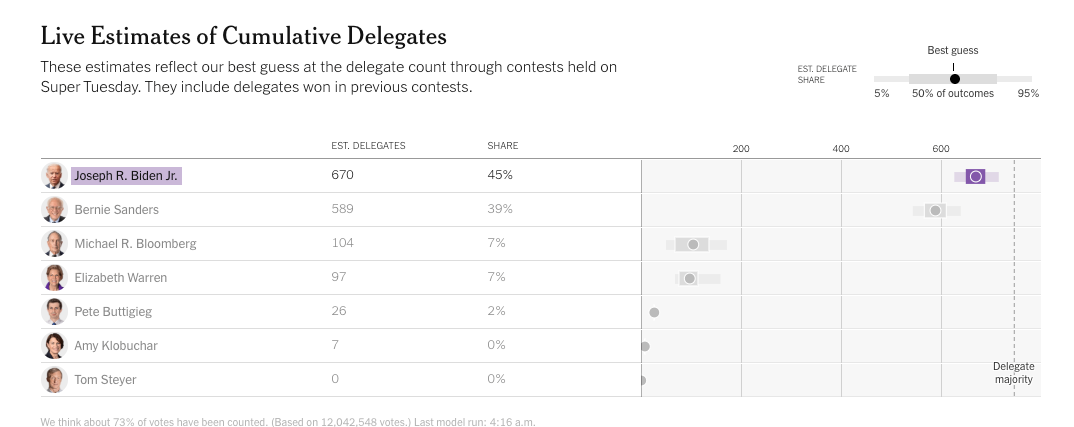Click Buttigieg's gray dot on chart
Screen dimensions: 1074x427
[x=654, y=312]
